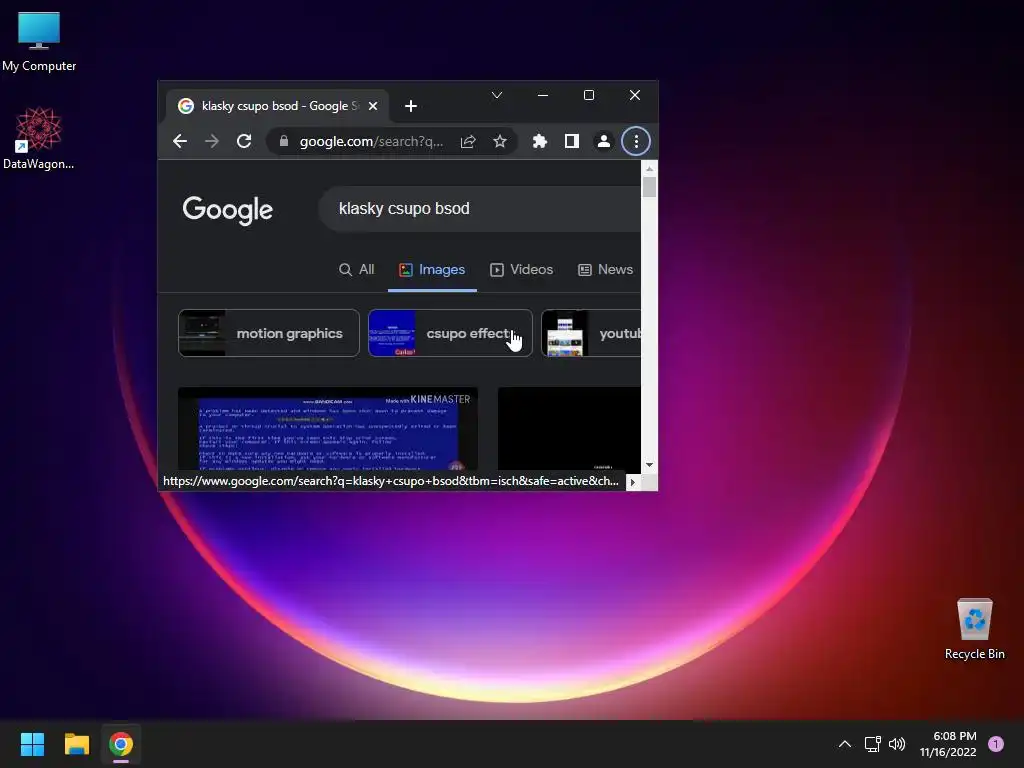Viewport: 1024px width, 768px height.
Task: Reload the Google search page
Action: point(244,141)
